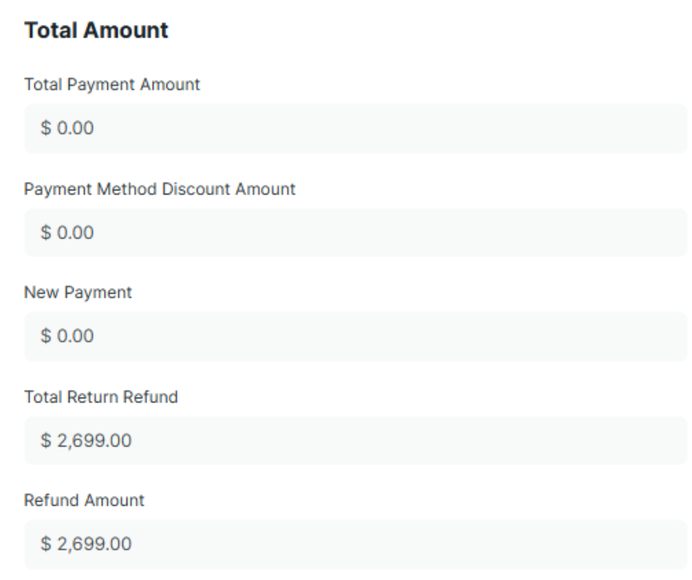
Task: Click 2,699.00 value under Total Return Refund
Action: tap(94, 441)
